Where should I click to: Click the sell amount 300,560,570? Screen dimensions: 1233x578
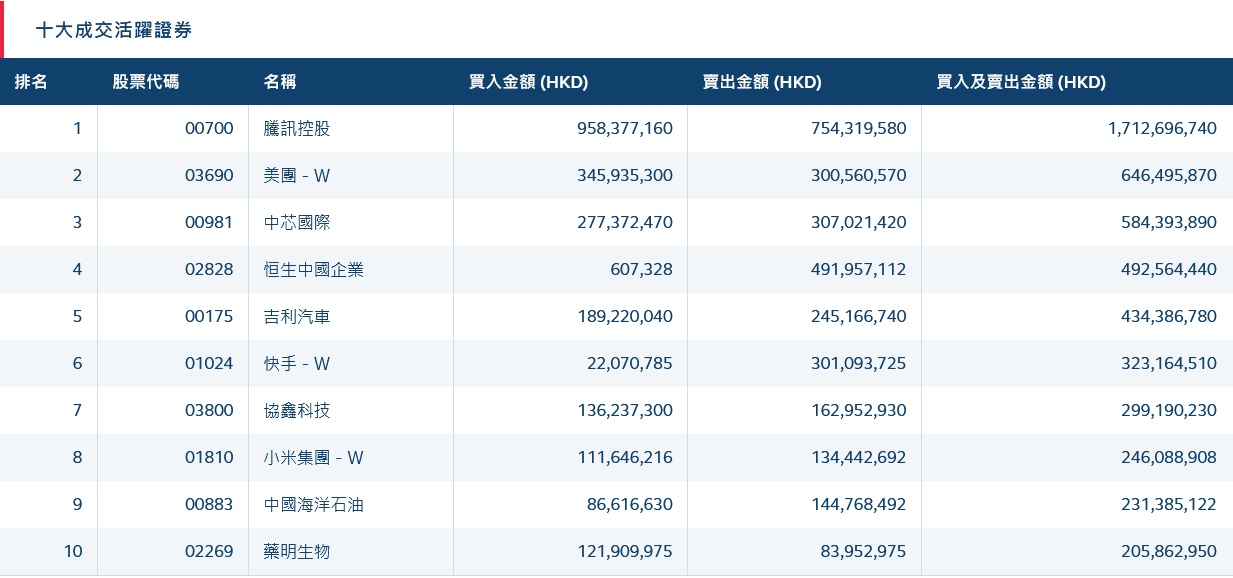point(859,175)
